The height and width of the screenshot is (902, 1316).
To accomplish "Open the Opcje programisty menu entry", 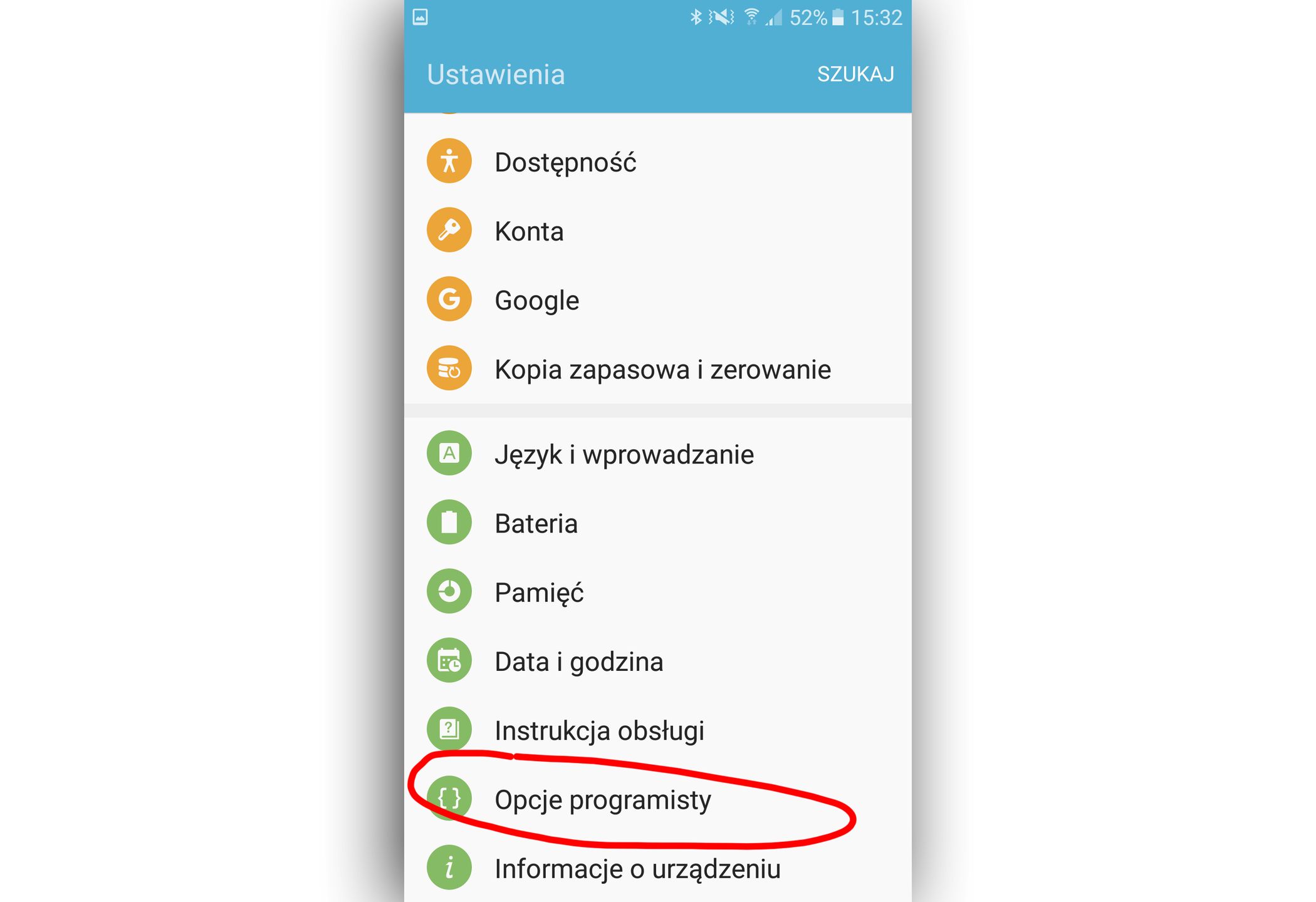I will 658,799.
